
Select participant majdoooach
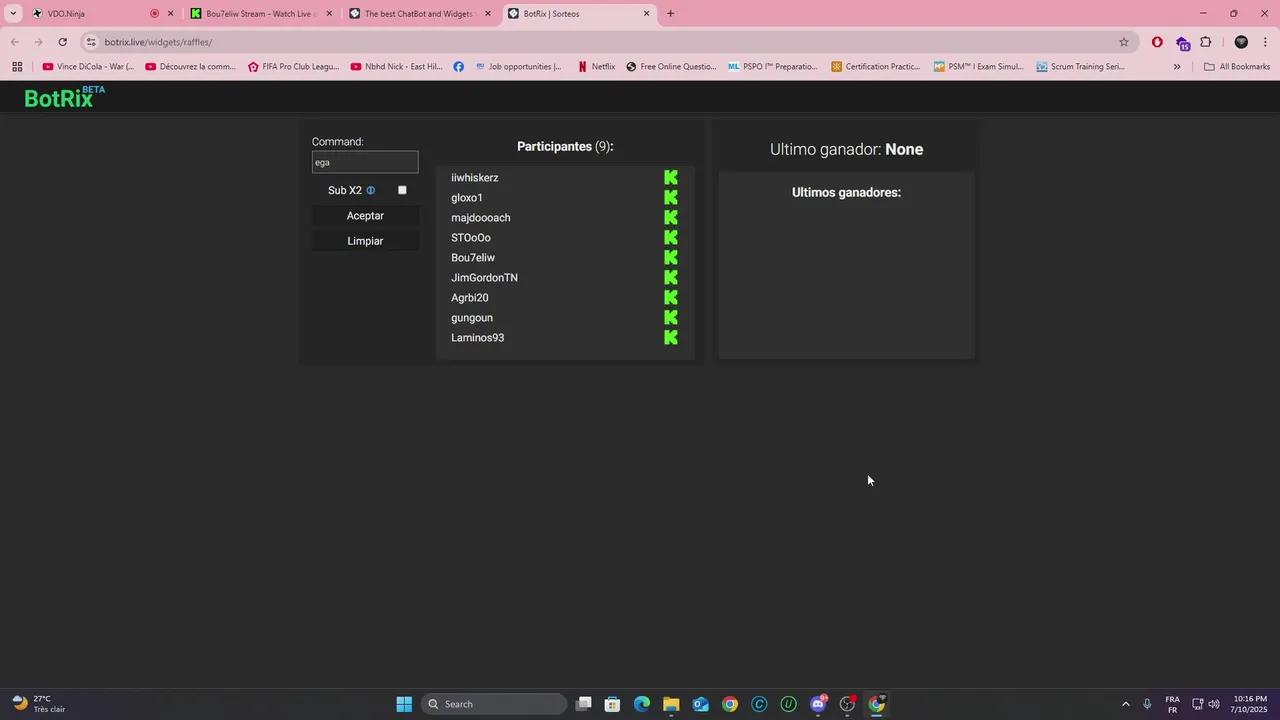click(x=481, y=218)
